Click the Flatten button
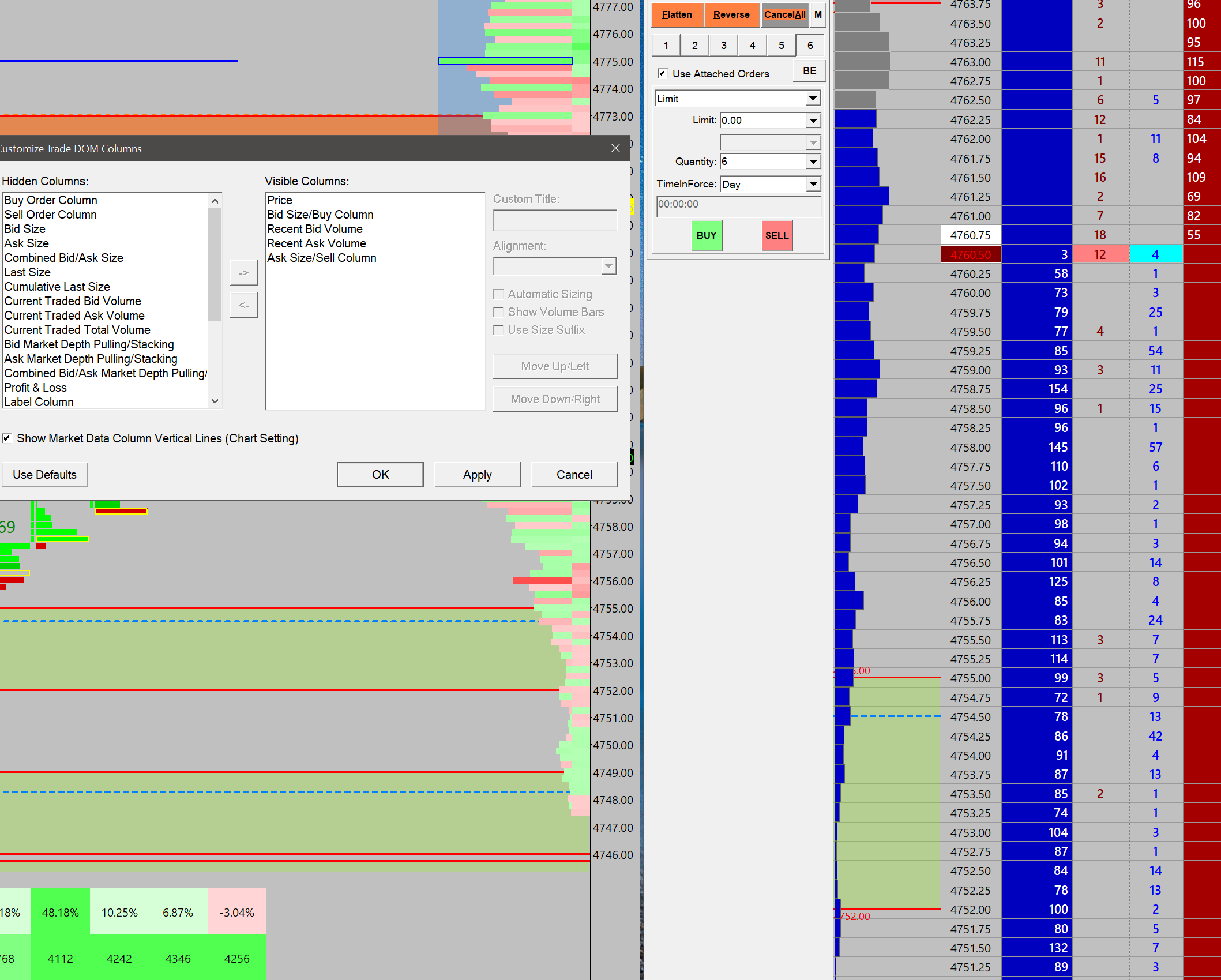The height and width of the screenshot is (980, 1221). (677, 15)
